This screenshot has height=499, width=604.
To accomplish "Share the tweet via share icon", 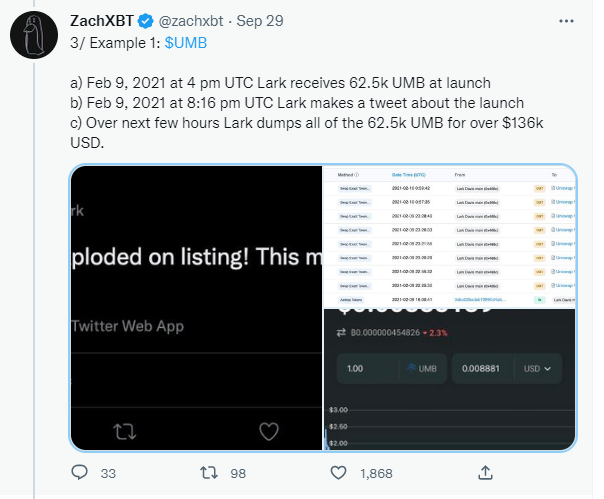I will 484,471.
